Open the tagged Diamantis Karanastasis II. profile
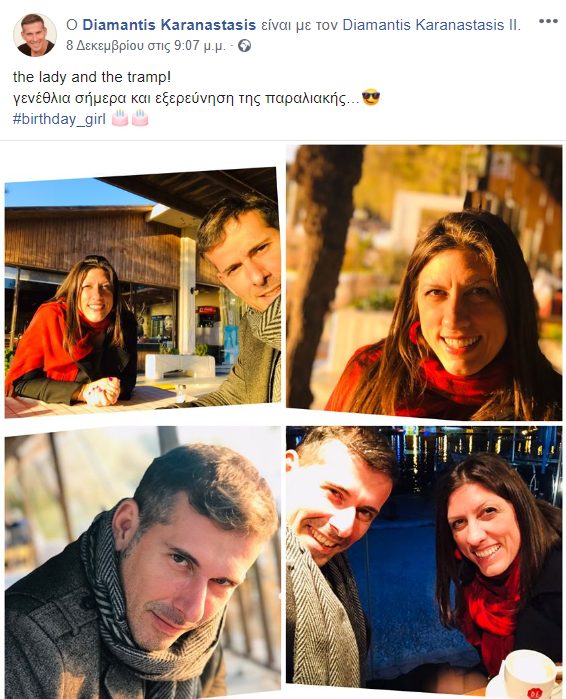 pyautogui.click(x=431, y=25)
